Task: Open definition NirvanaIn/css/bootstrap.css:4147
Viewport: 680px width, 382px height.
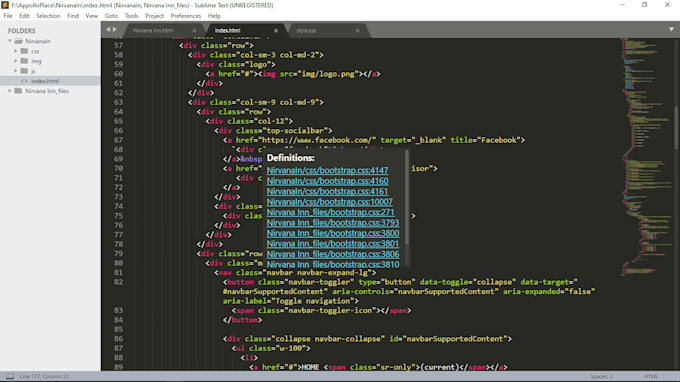Action: coord(327,170)
